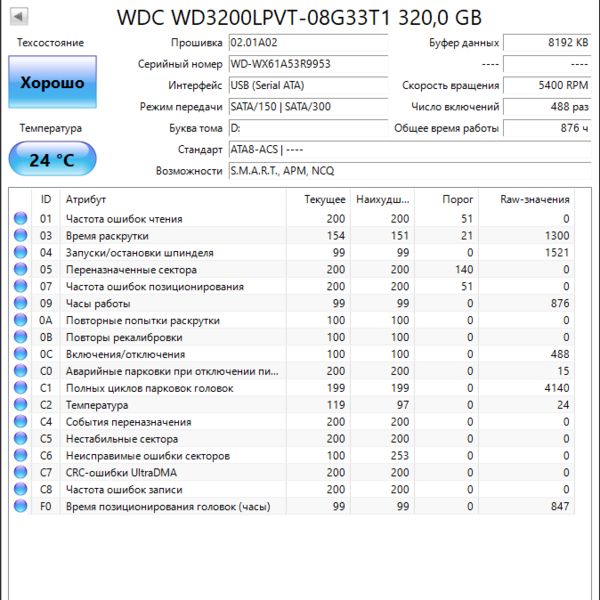This screenshot has height=600, width=600.
Task: Select status orb of row C7 CRC-ошибки UltraDMA
Action: [21, 472]
